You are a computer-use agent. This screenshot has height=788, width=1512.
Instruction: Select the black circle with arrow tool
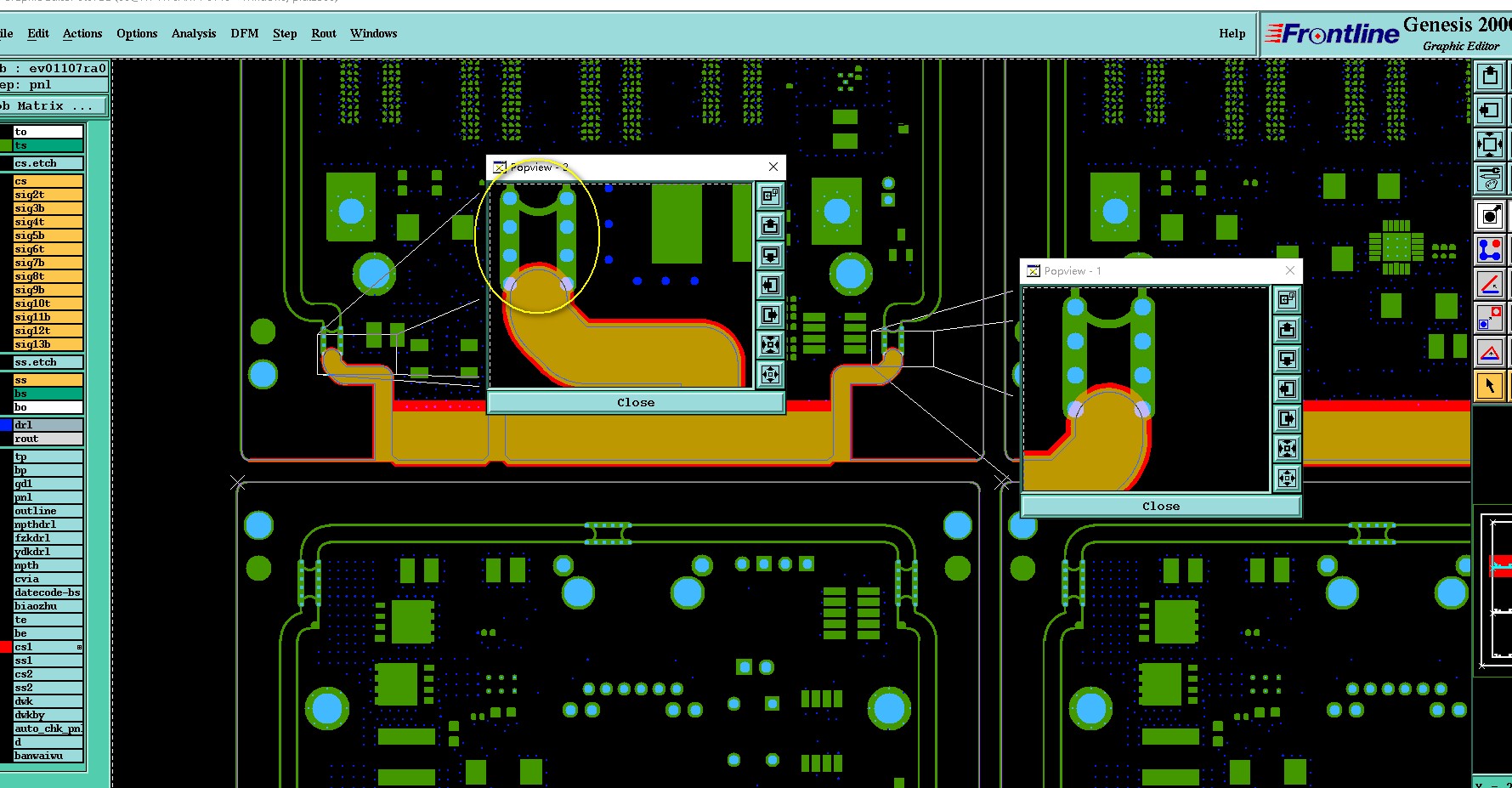pyautogui.click(x=1490, y=215)
